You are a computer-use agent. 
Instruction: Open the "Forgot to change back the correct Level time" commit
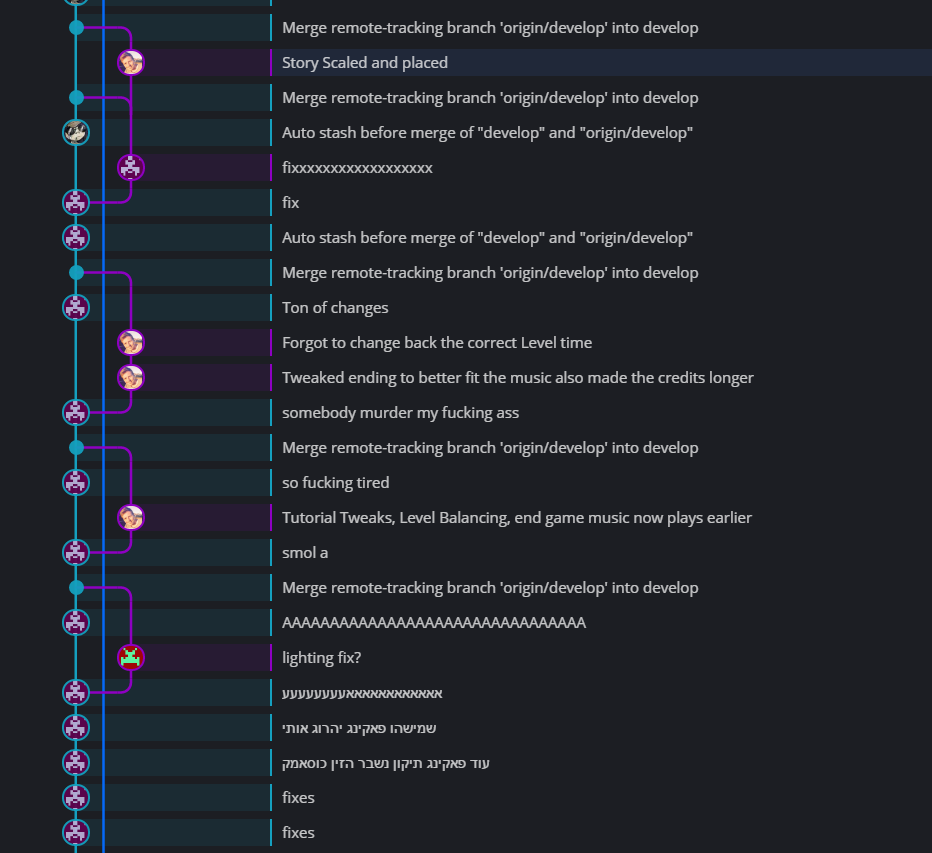(437, 343)
